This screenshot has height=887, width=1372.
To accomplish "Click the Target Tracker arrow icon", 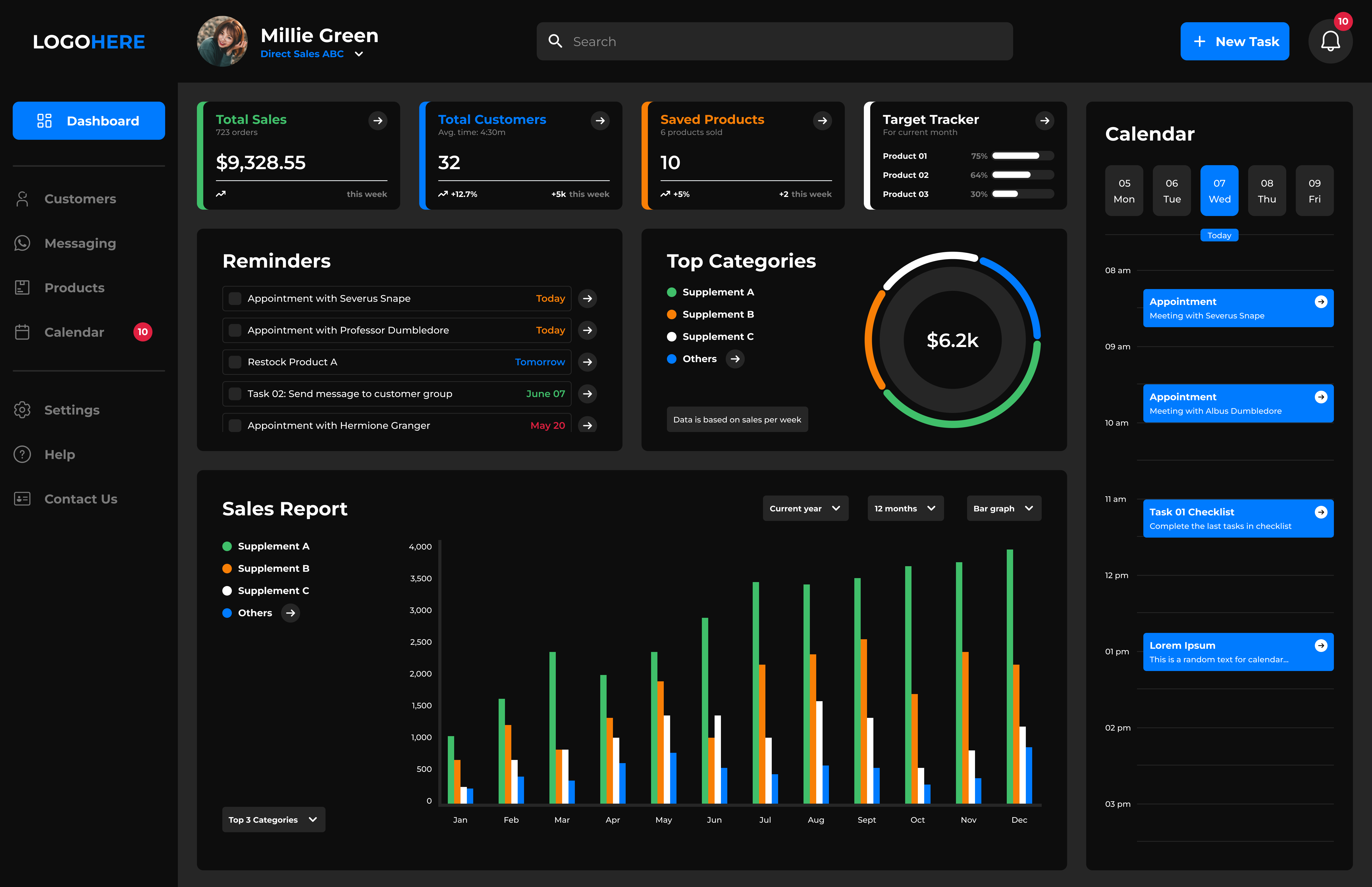I will pos(1044,120).
